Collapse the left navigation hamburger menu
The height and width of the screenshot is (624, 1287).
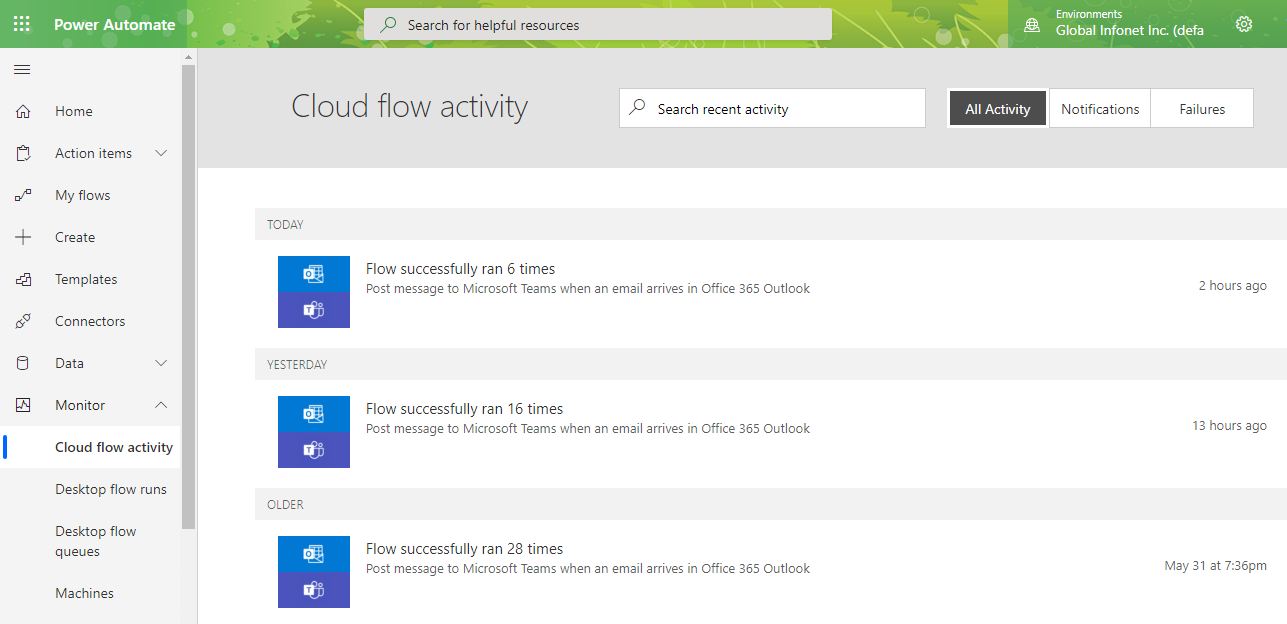click(22, 69)
